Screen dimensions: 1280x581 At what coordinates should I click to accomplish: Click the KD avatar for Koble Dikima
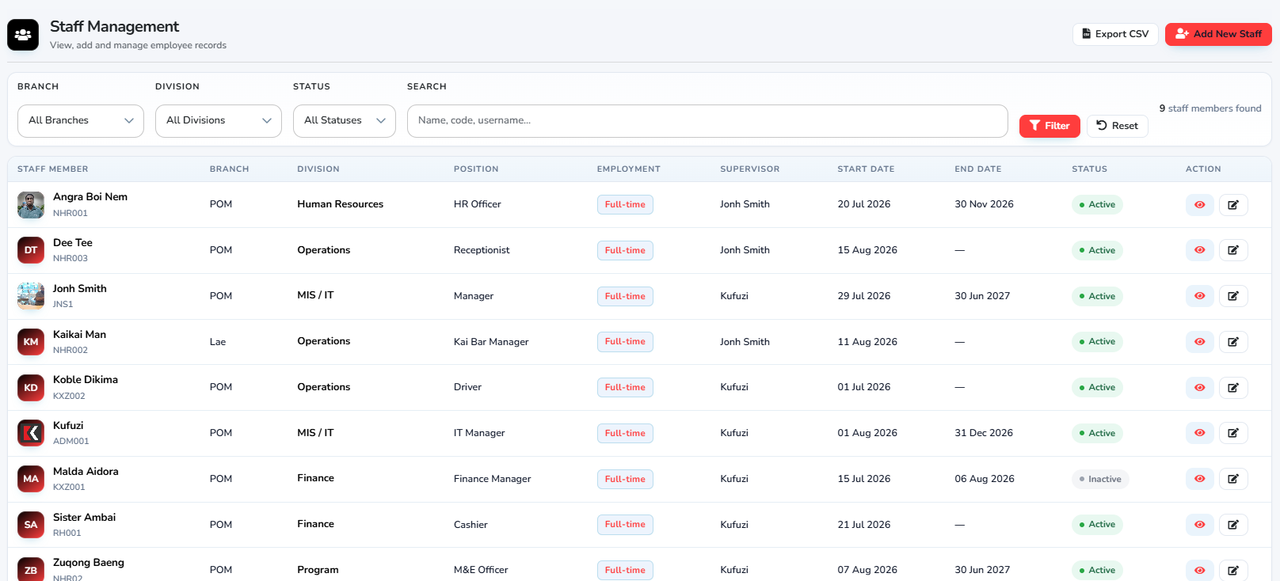(31, 387)
